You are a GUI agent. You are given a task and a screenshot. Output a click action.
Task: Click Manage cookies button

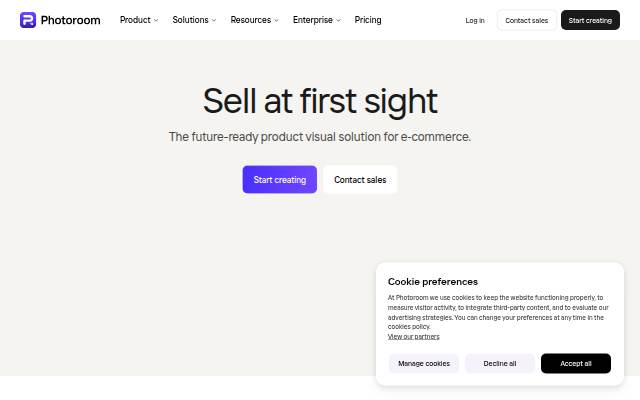[x=424, y=363]
